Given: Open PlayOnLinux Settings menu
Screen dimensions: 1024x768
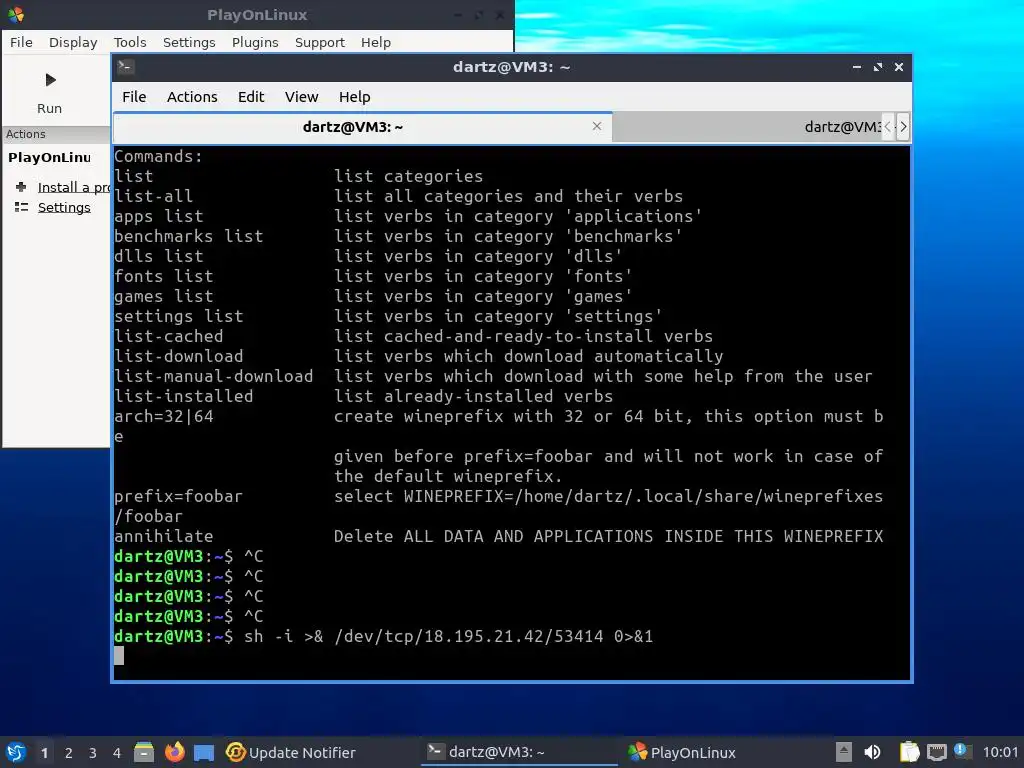Looking at the screenshot, I should tap(189, 42).
